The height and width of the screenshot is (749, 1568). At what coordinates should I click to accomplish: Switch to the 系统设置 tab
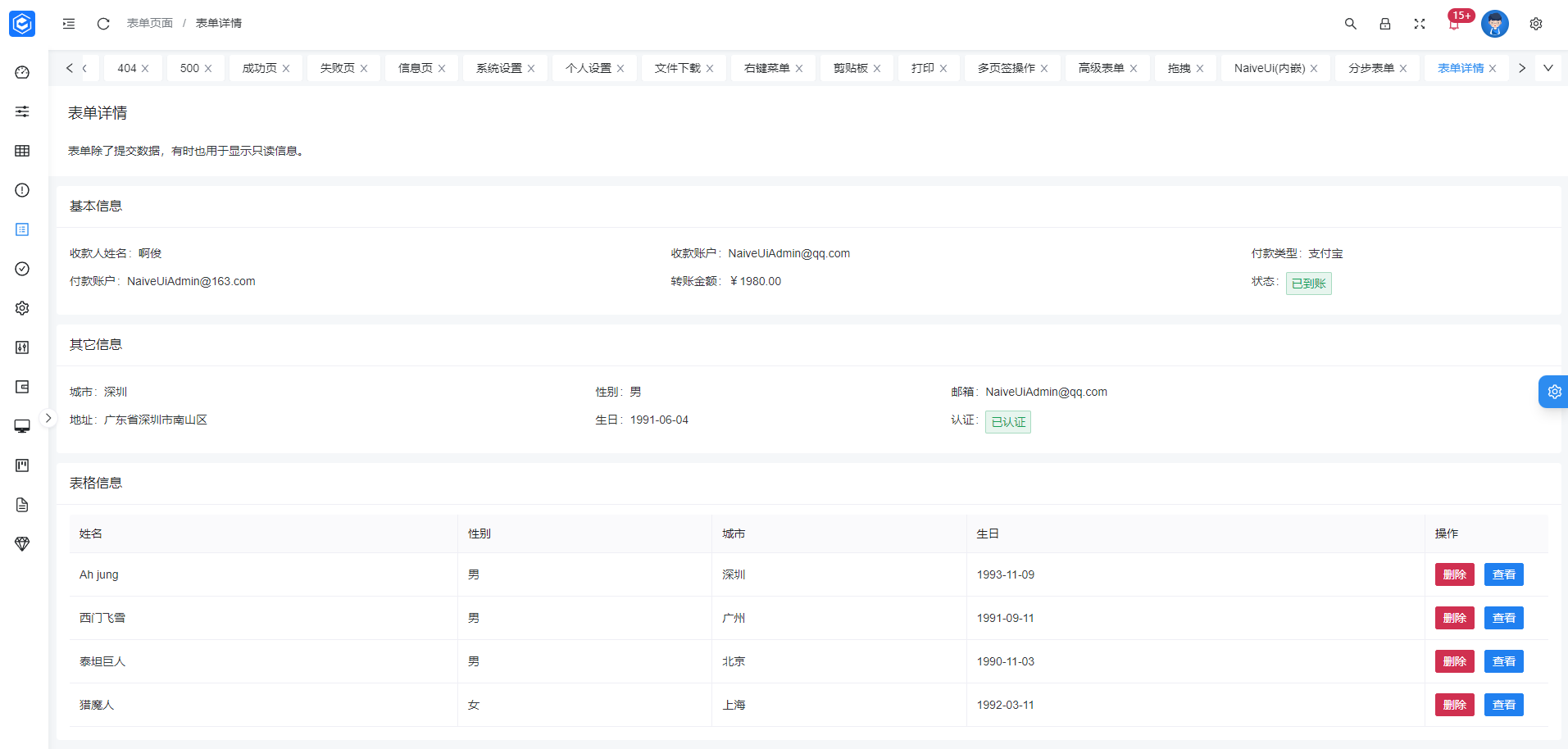tap(498, 68)
